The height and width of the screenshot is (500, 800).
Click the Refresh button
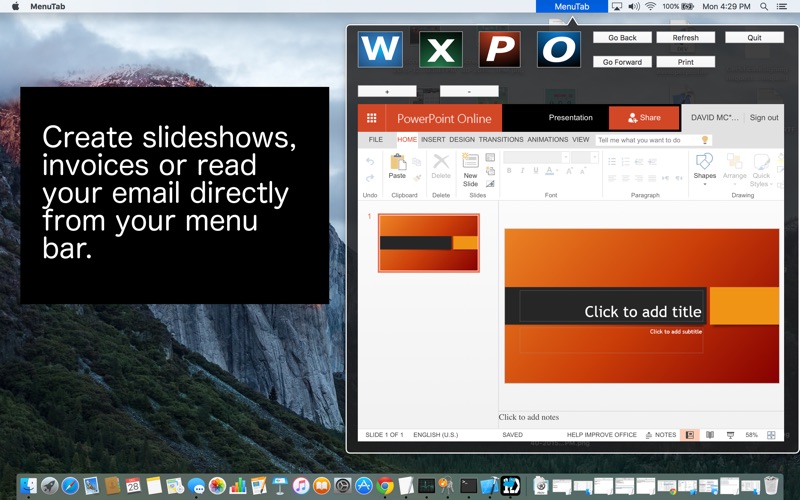pyautogui.click(x=685, y=37)
